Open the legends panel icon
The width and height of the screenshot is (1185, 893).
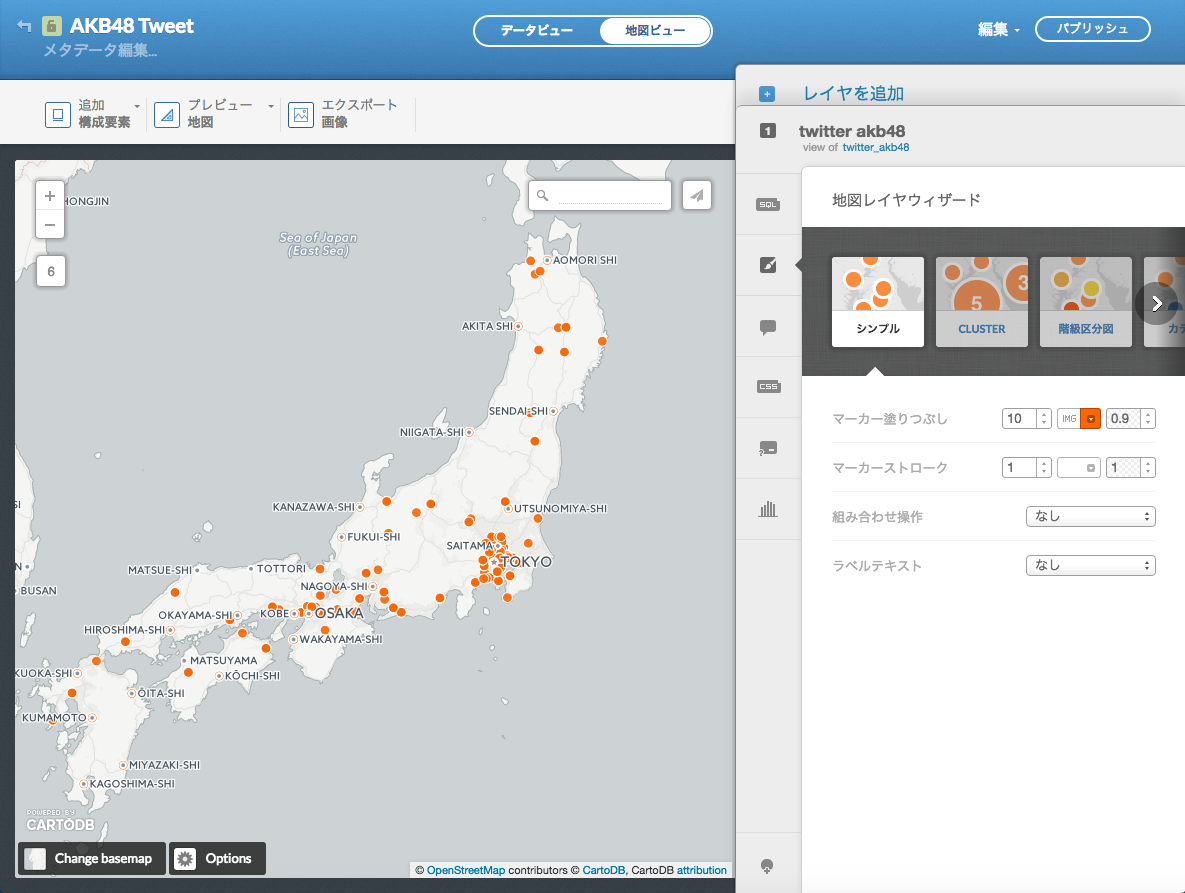tap(768, 448)
